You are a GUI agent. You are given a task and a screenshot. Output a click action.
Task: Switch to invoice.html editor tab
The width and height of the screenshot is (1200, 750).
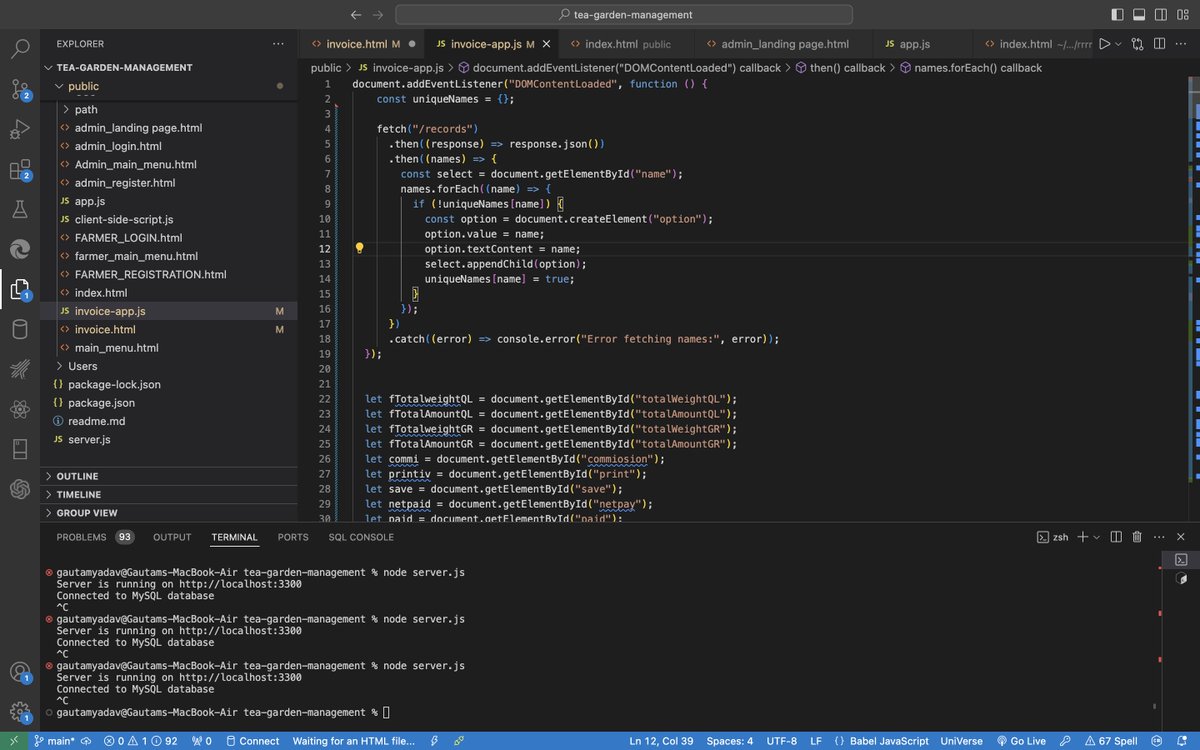[362, 44]
